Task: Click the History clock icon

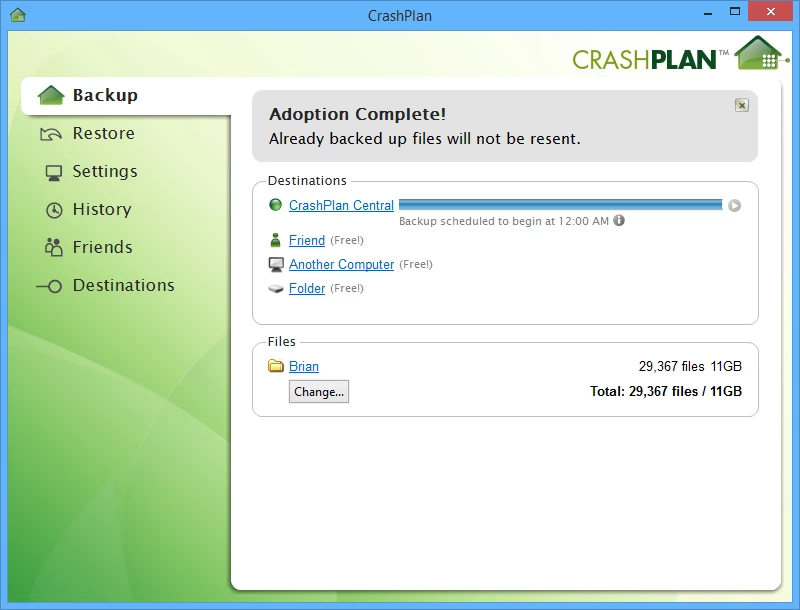Action: (x=54, y=210)
